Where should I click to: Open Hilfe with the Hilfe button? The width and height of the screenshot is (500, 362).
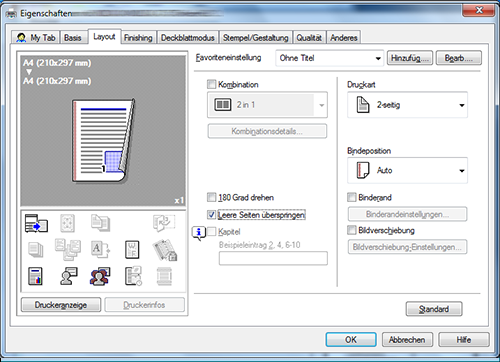tap(464, 340)
